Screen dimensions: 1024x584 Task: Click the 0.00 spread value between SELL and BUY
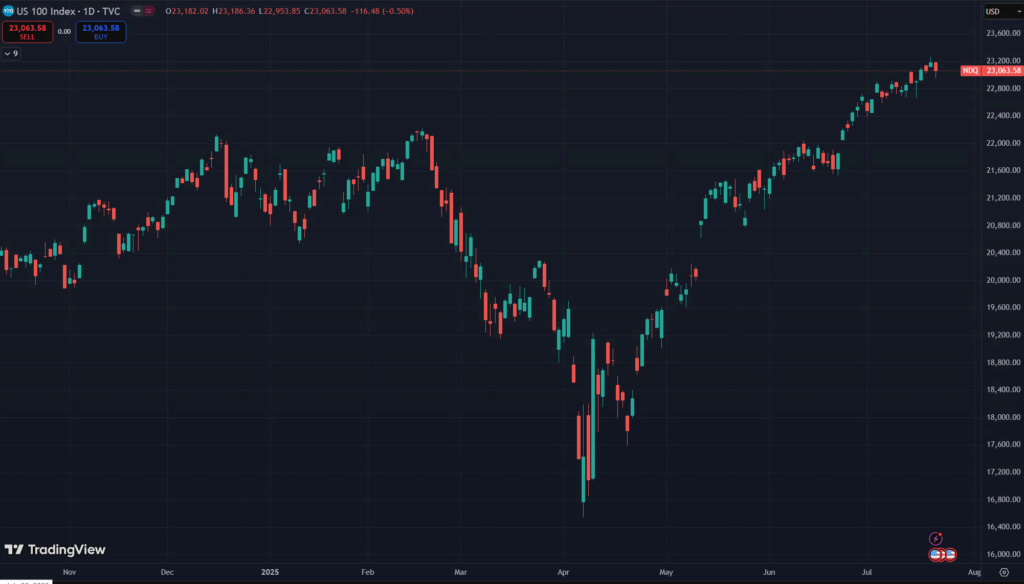(x=65, y=32)
